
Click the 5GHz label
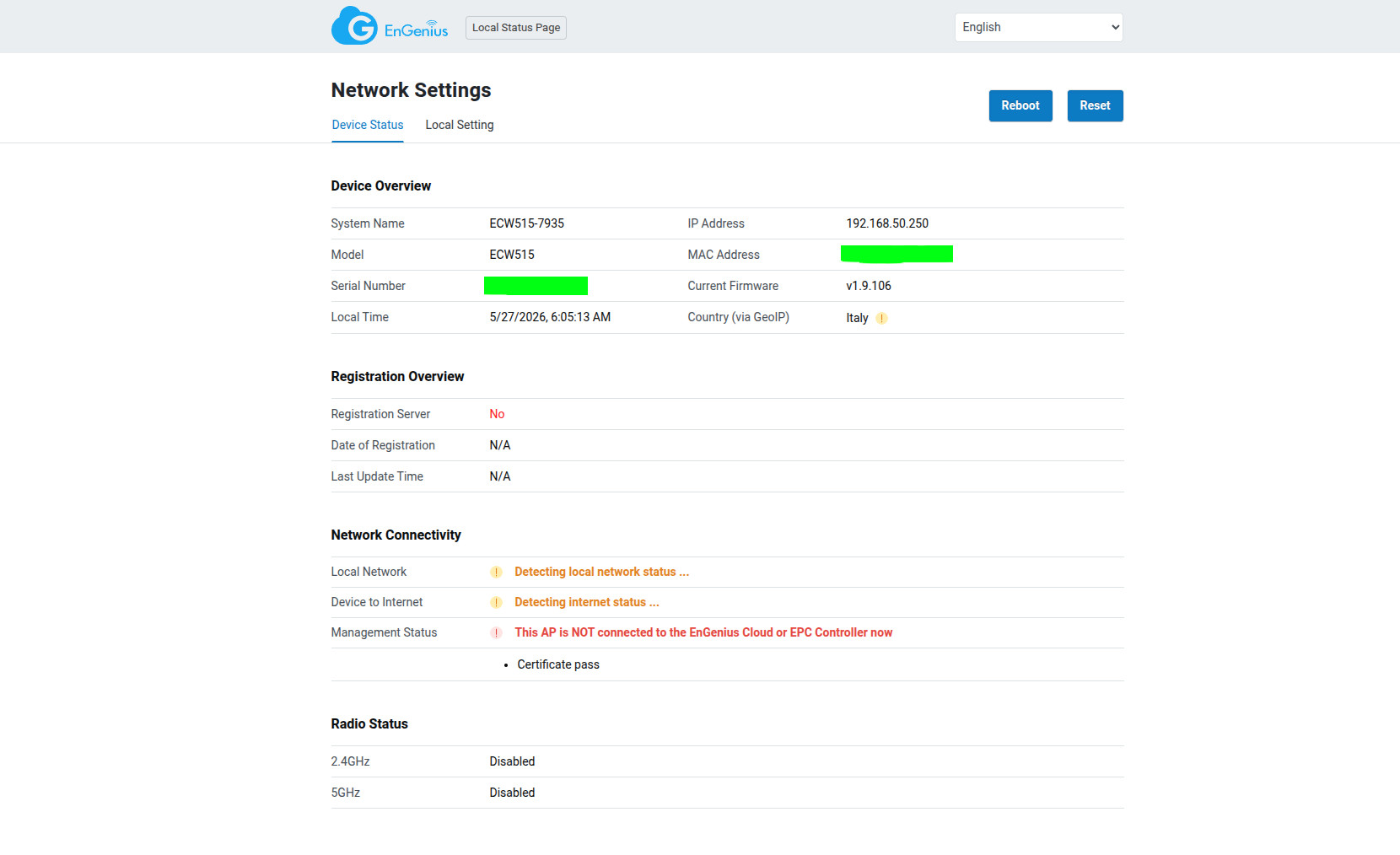click(x=345, y=793)
